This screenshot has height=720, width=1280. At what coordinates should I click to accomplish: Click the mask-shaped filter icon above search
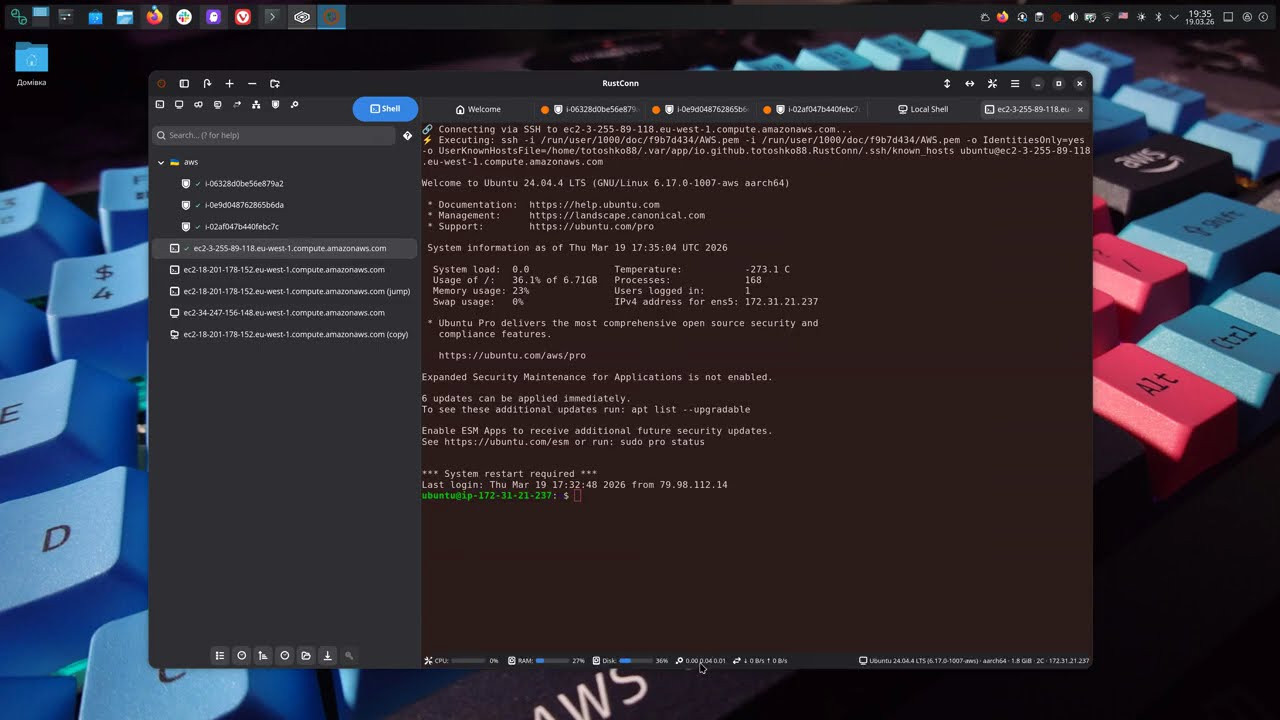(198, 105)
